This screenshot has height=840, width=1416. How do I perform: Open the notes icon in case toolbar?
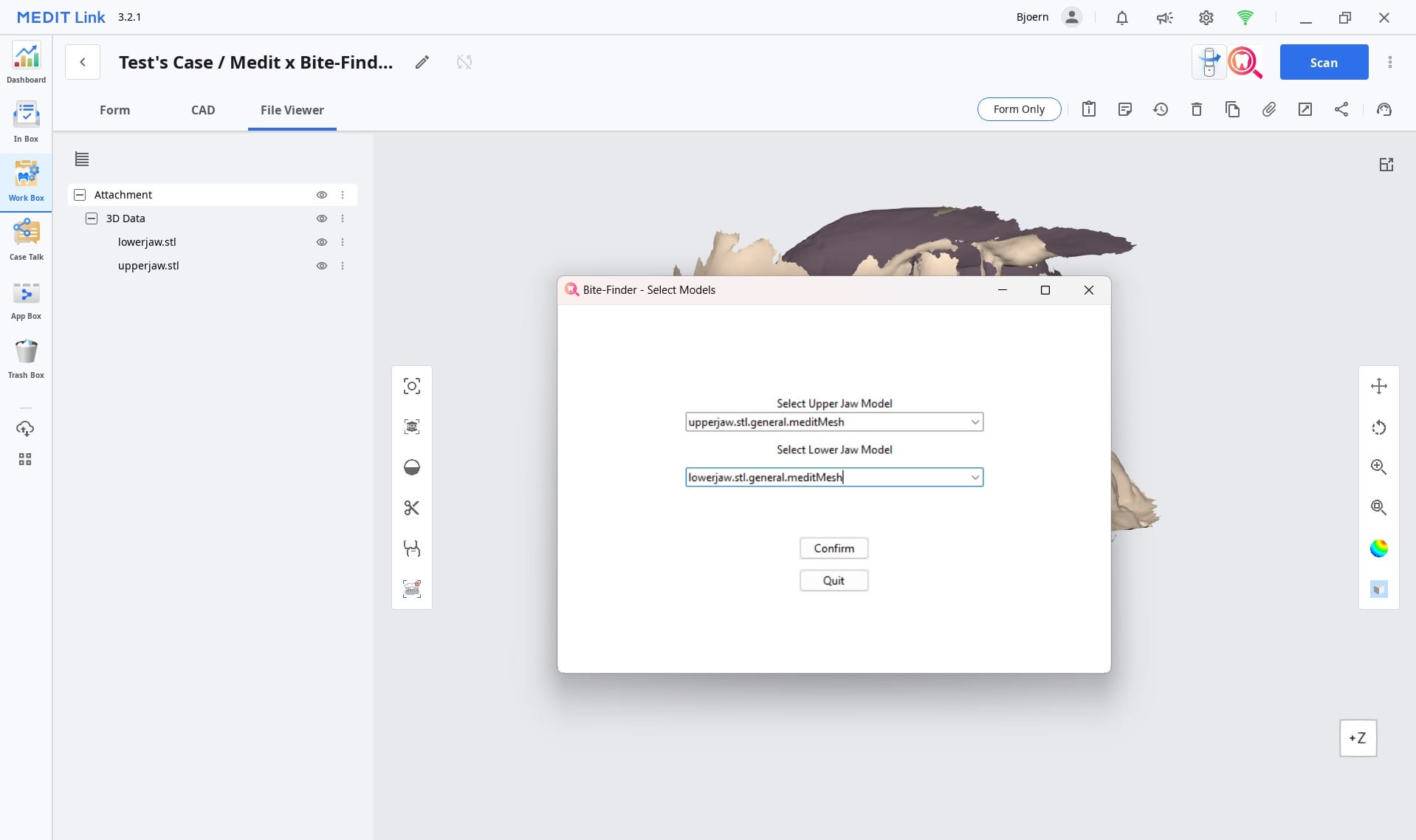[1125, 109]
